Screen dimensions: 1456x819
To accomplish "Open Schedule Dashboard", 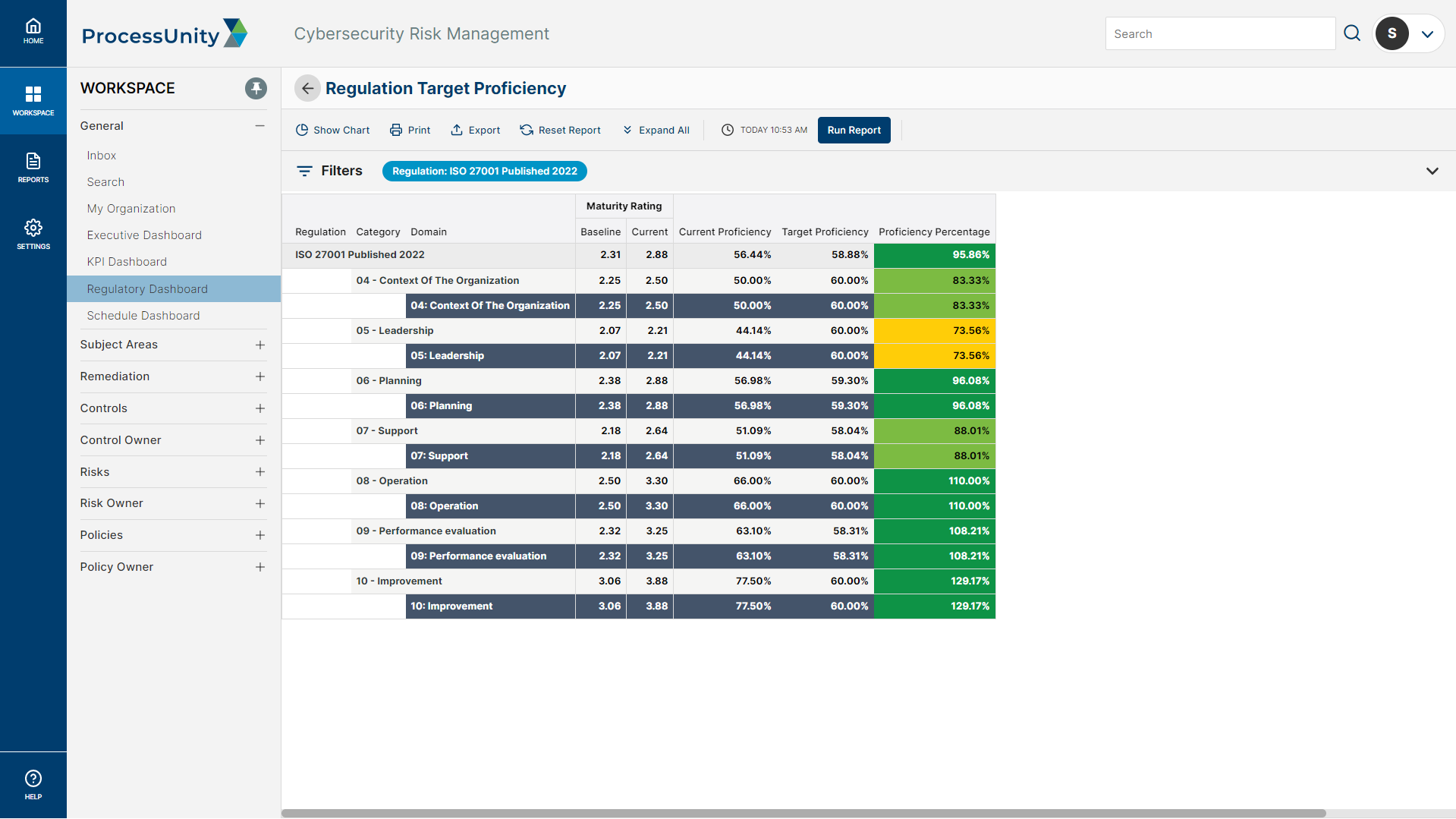I will click(x=143, y=315).
